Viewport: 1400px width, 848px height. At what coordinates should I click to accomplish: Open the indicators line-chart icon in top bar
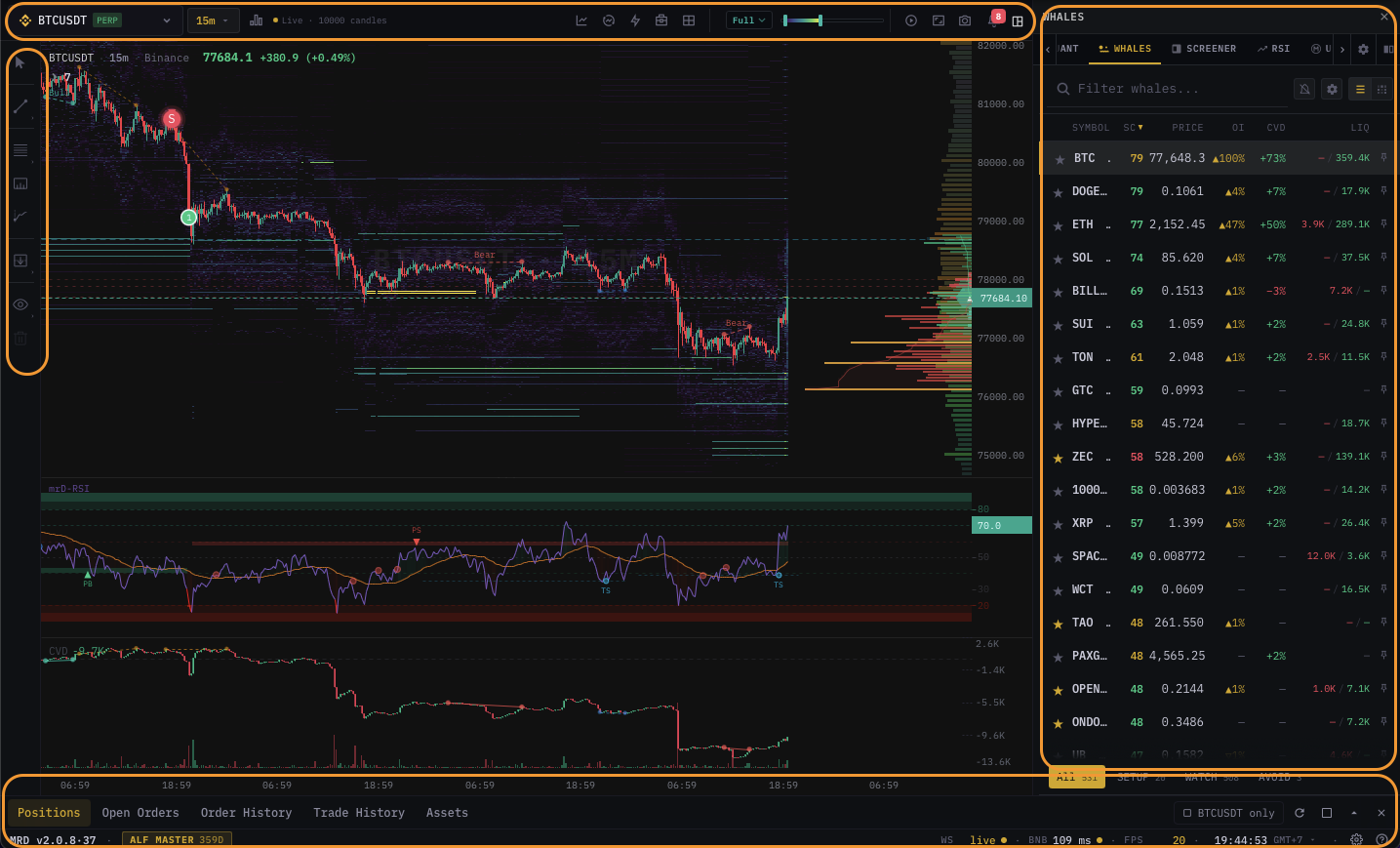[x=581, y=20]
